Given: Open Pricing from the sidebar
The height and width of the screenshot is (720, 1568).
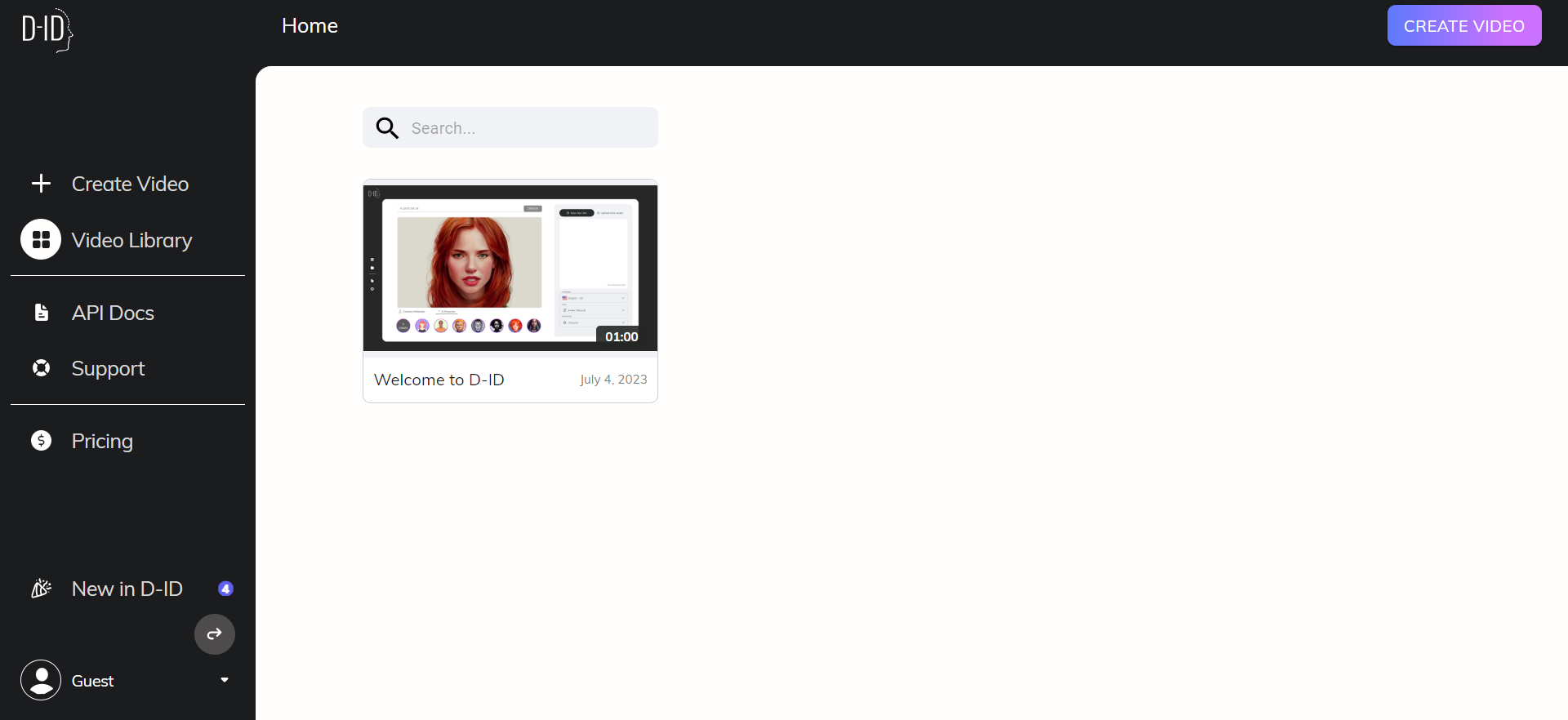Looking at the screenshot, I should tap(102, 441).
